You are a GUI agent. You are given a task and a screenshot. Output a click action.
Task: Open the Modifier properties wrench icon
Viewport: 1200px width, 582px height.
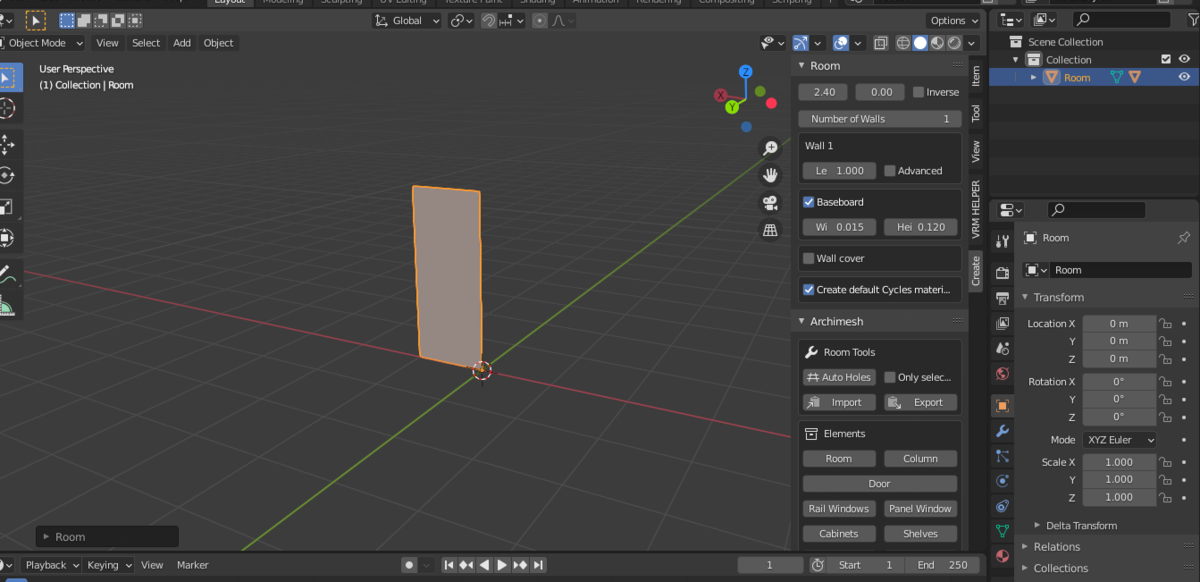(1003, 431)
